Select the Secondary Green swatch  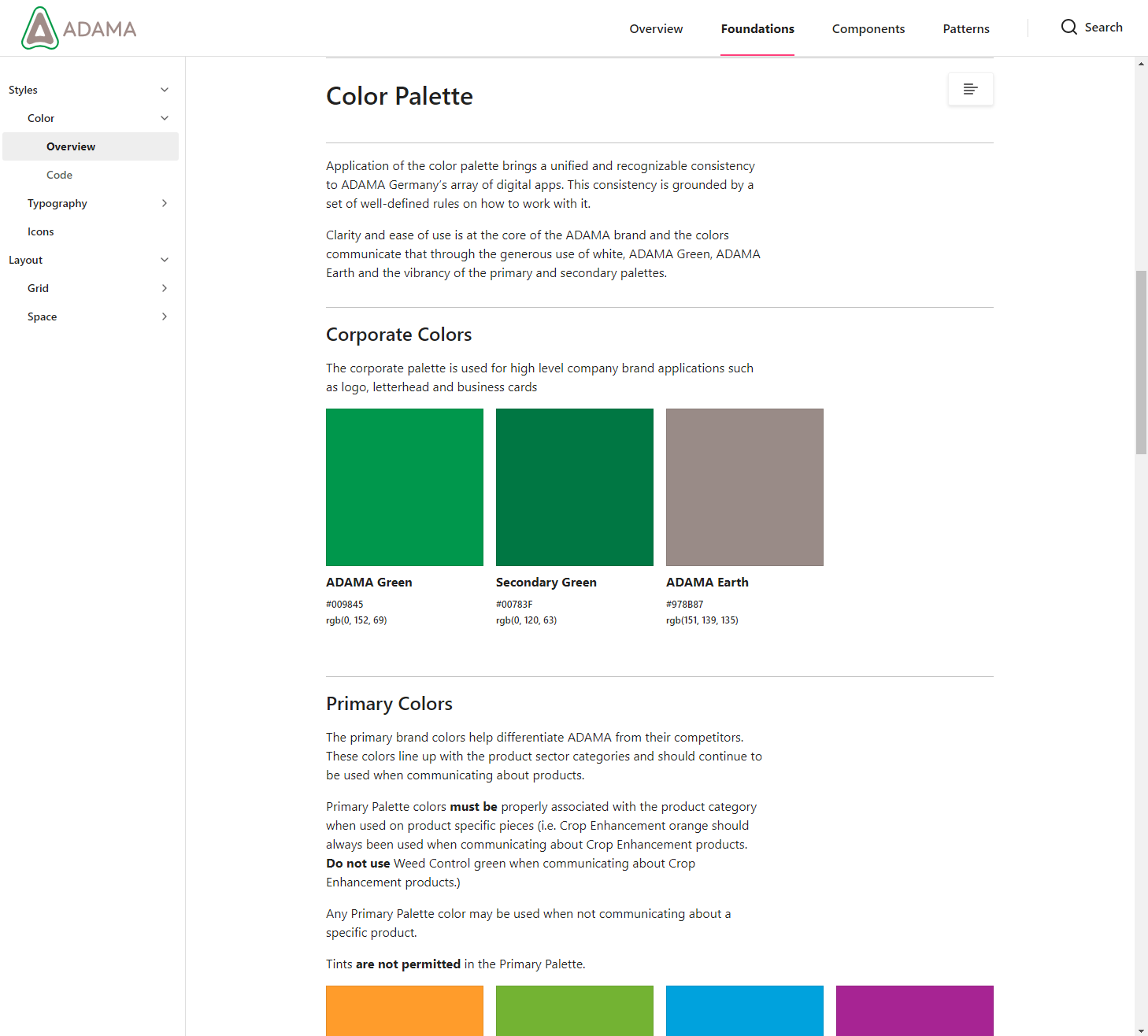pyautogui.click(x=575, y=487)
